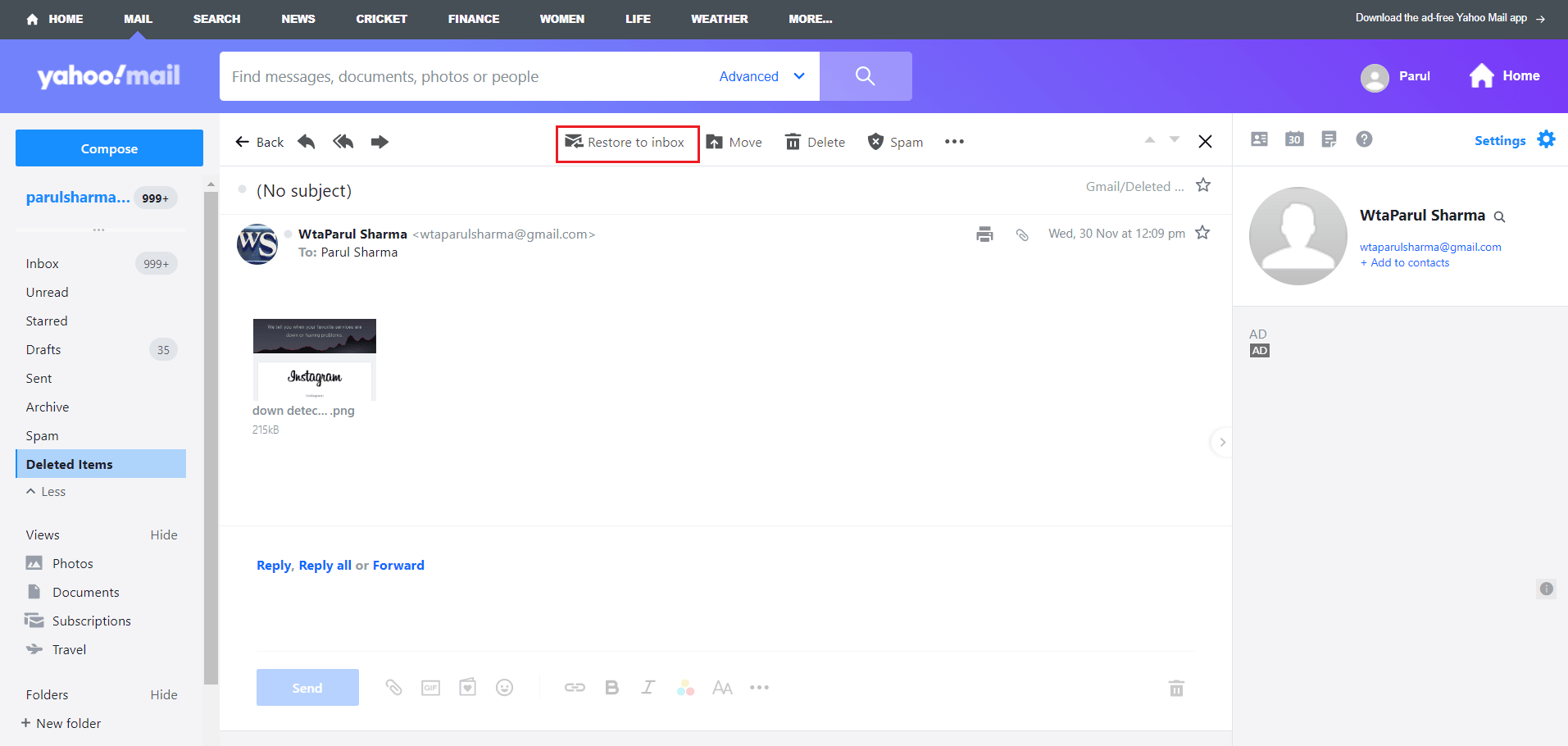This screenshot has height=746, width=1568.
Task: Collapse folder list with Less
Action: [46, 492]
